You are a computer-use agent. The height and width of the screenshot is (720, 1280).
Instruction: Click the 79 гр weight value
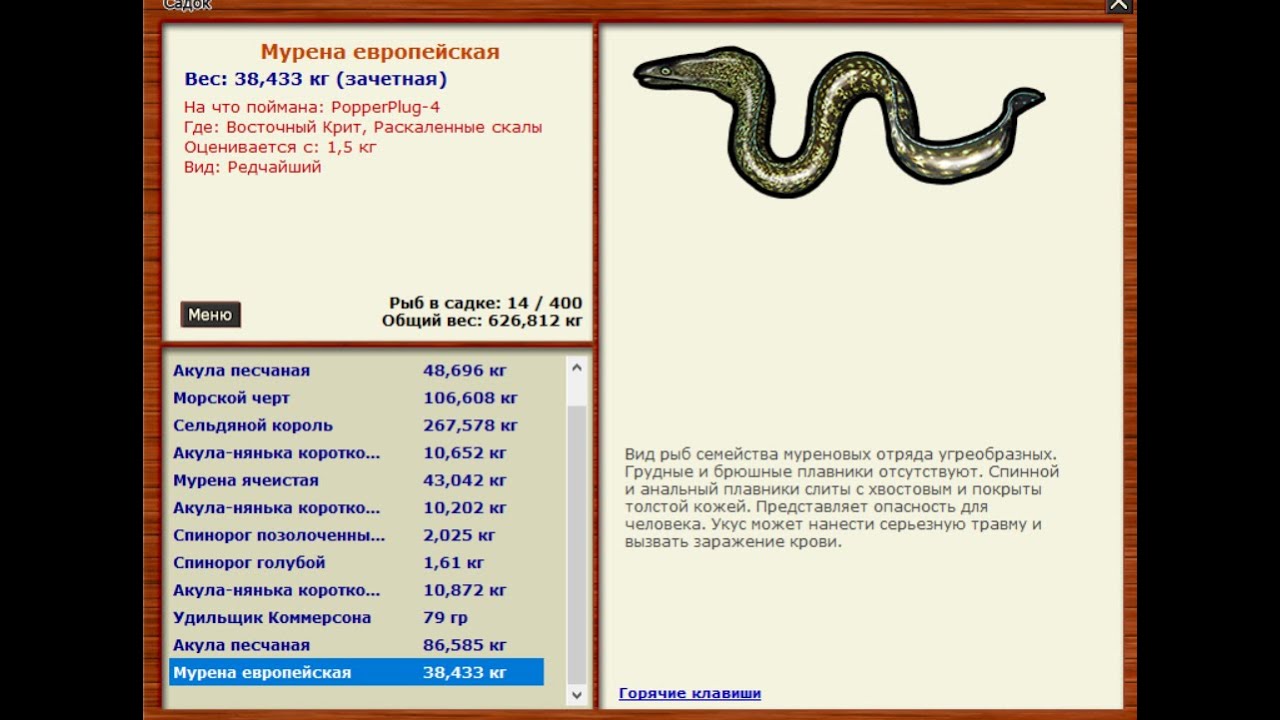[x=446, y=618]
